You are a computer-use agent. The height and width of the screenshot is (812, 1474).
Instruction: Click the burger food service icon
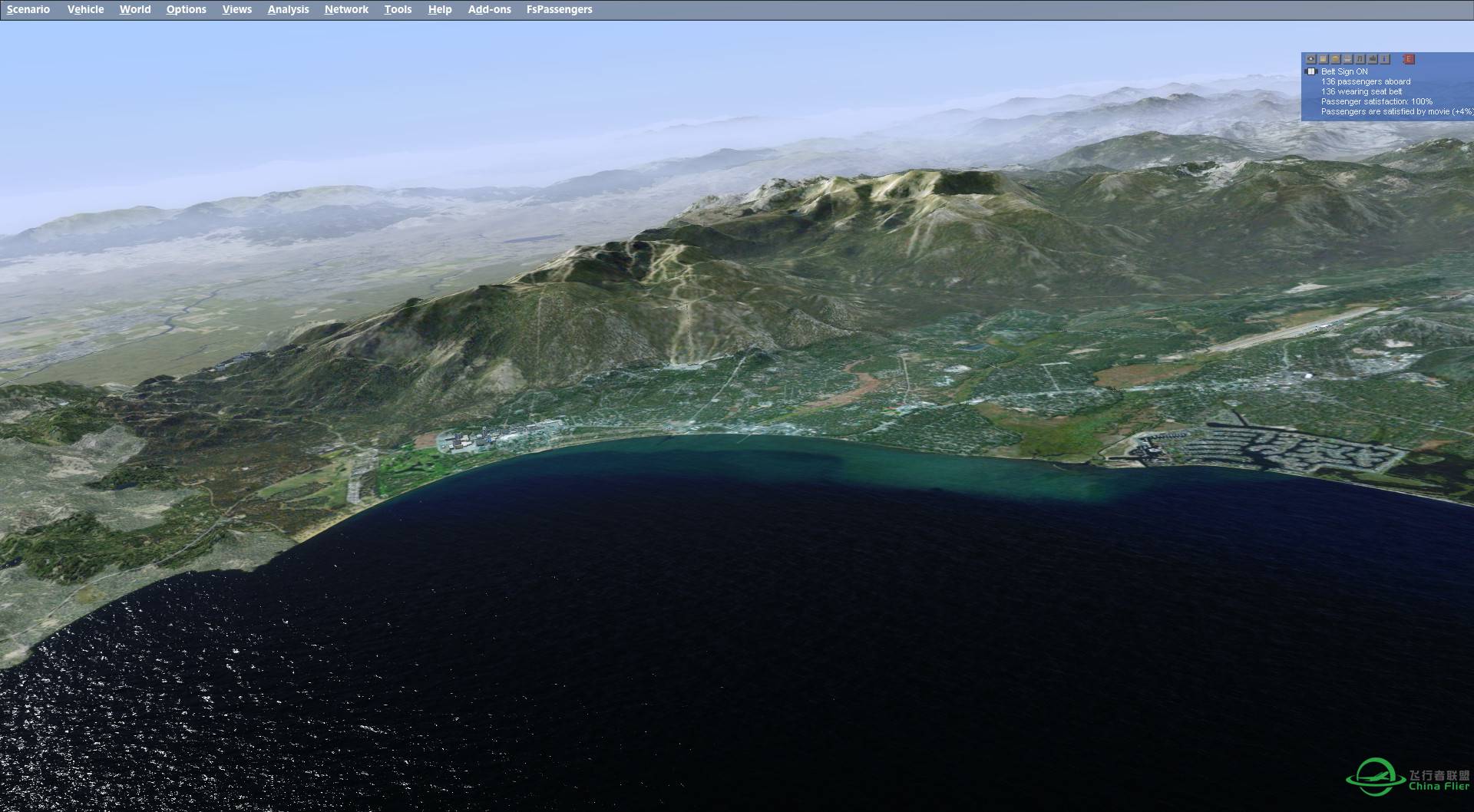point(1336,59)
